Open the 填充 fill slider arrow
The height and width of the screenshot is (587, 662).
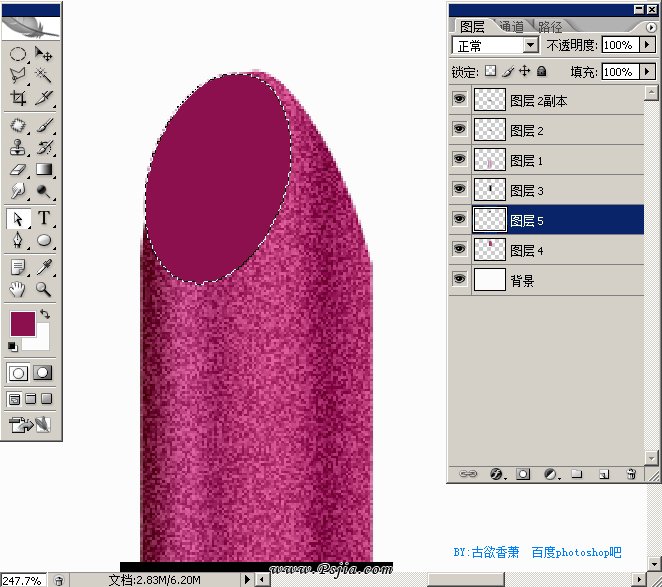(647, 71)
